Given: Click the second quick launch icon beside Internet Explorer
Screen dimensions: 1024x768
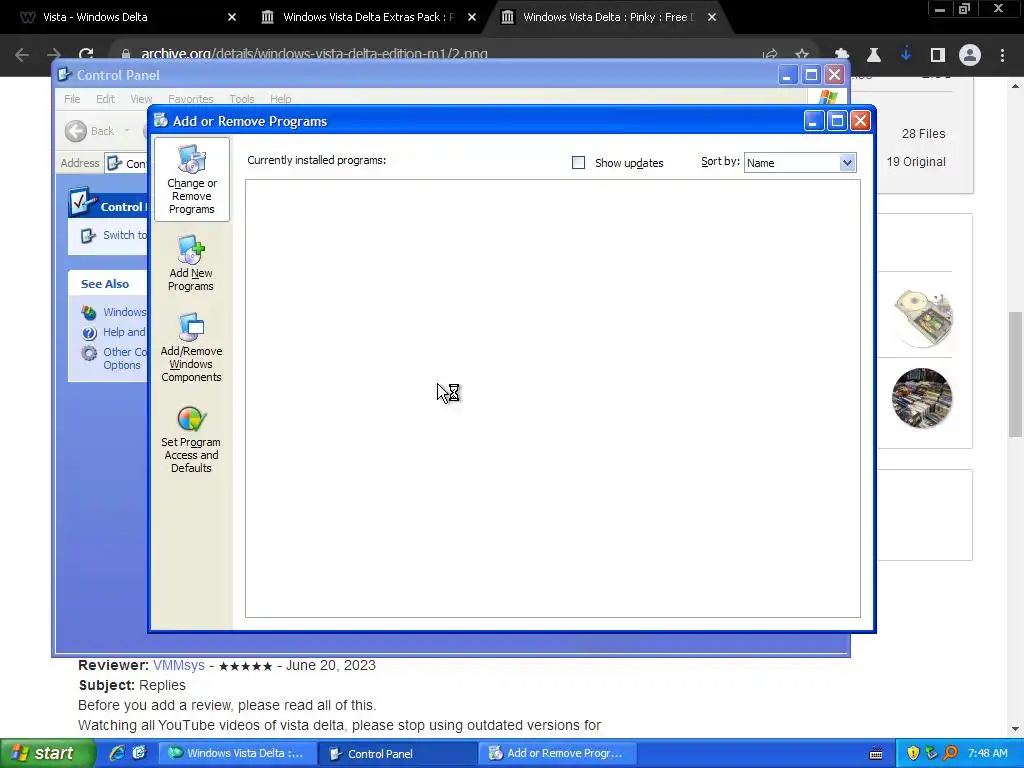Looking at the screenshot, I should (139, 753).
